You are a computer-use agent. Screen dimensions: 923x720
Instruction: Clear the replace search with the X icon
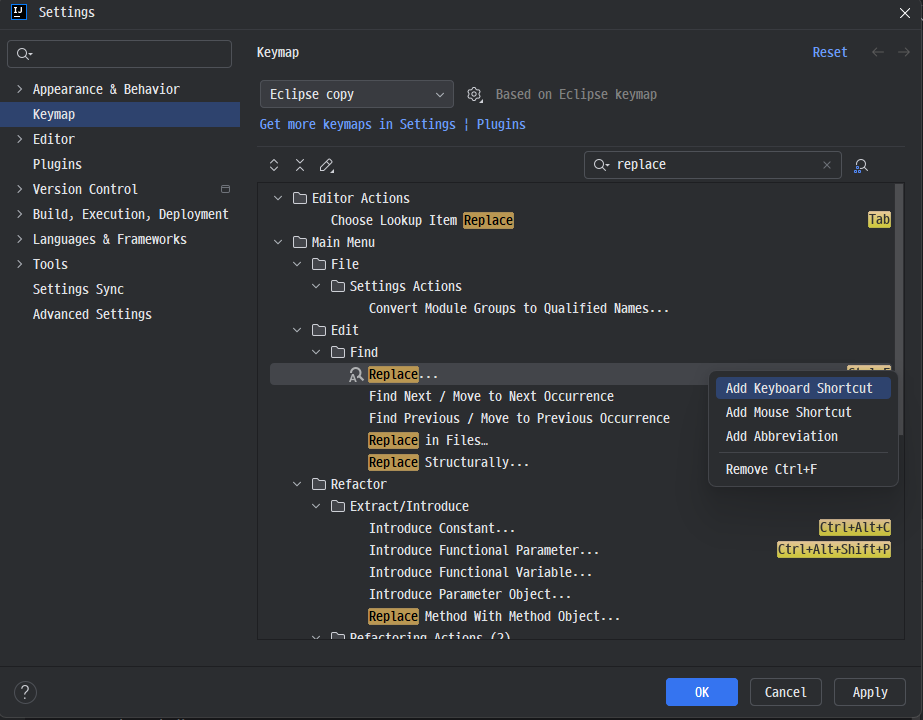coord(827,164)
